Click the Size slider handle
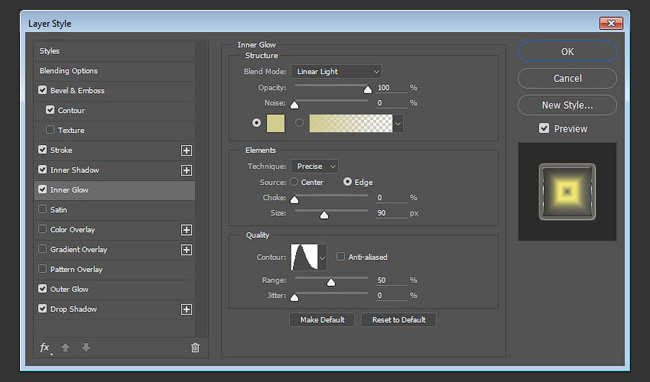 (324, 215)
